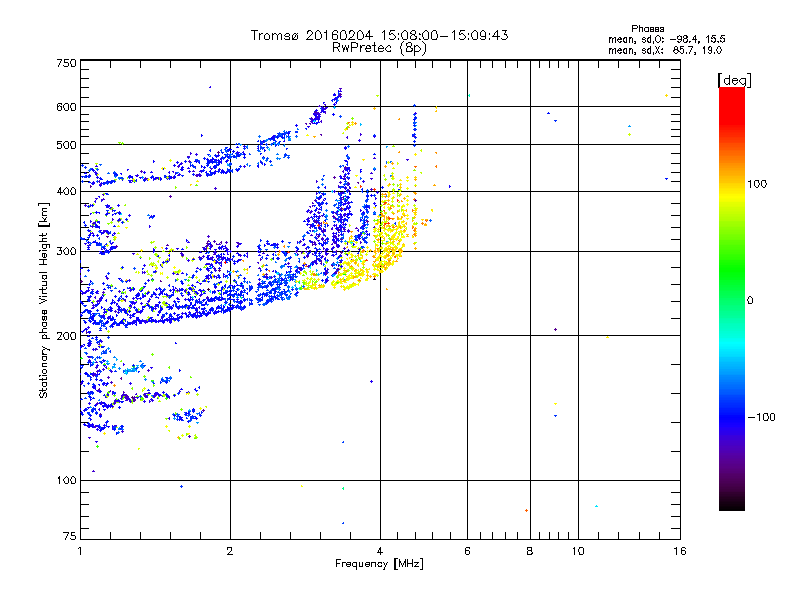Click the height axis "600" tick label

[66, 107]
